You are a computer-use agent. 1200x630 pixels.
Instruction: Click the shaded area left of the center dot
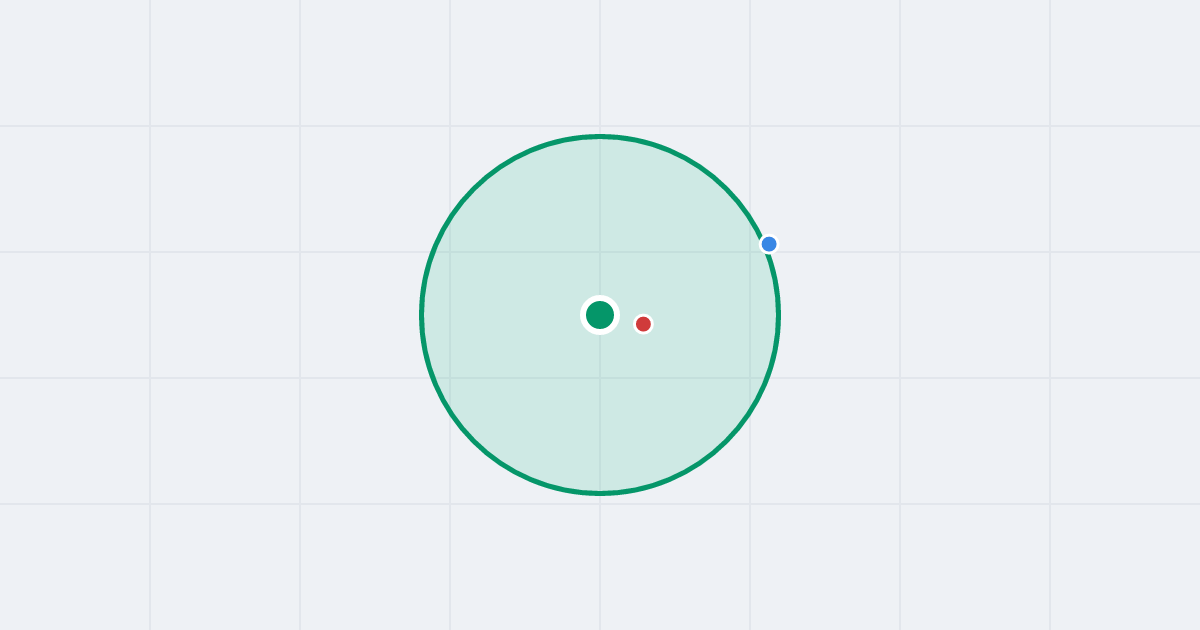pos(505,315)
